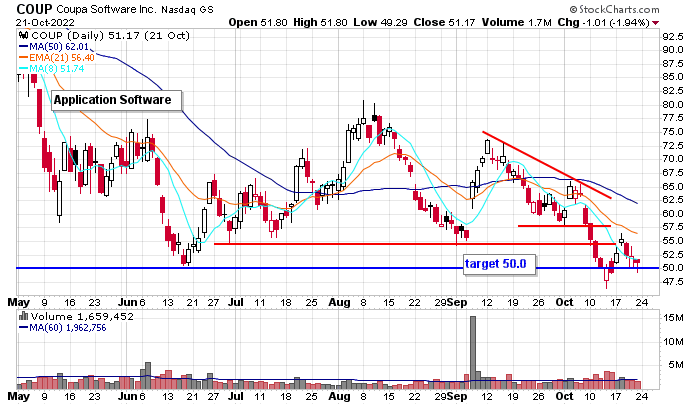Image resolution: width=700 pixels, height=405 pixels.
Task: Click the Volume 1,659,452 legend
Action: [x=82, y=317]
